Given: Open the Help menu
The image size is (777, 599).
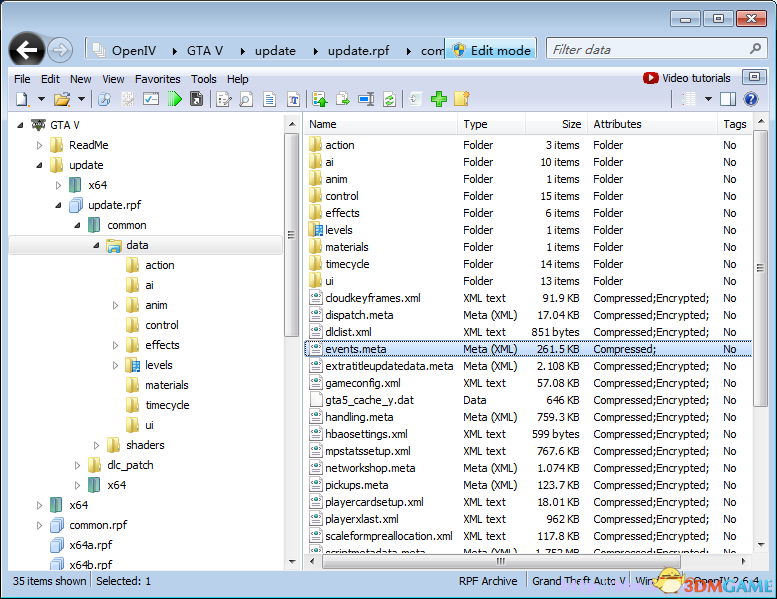Looking at the screenshot, I should pyautogui.click(x=237, y=79).
